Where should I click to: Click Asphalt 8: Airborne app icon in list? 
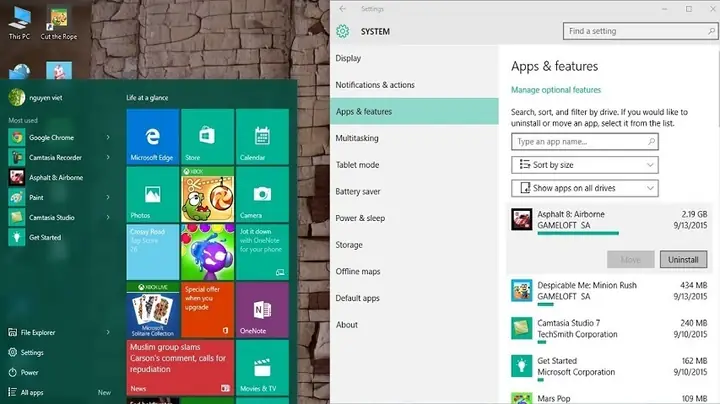[x=522, y=219]
